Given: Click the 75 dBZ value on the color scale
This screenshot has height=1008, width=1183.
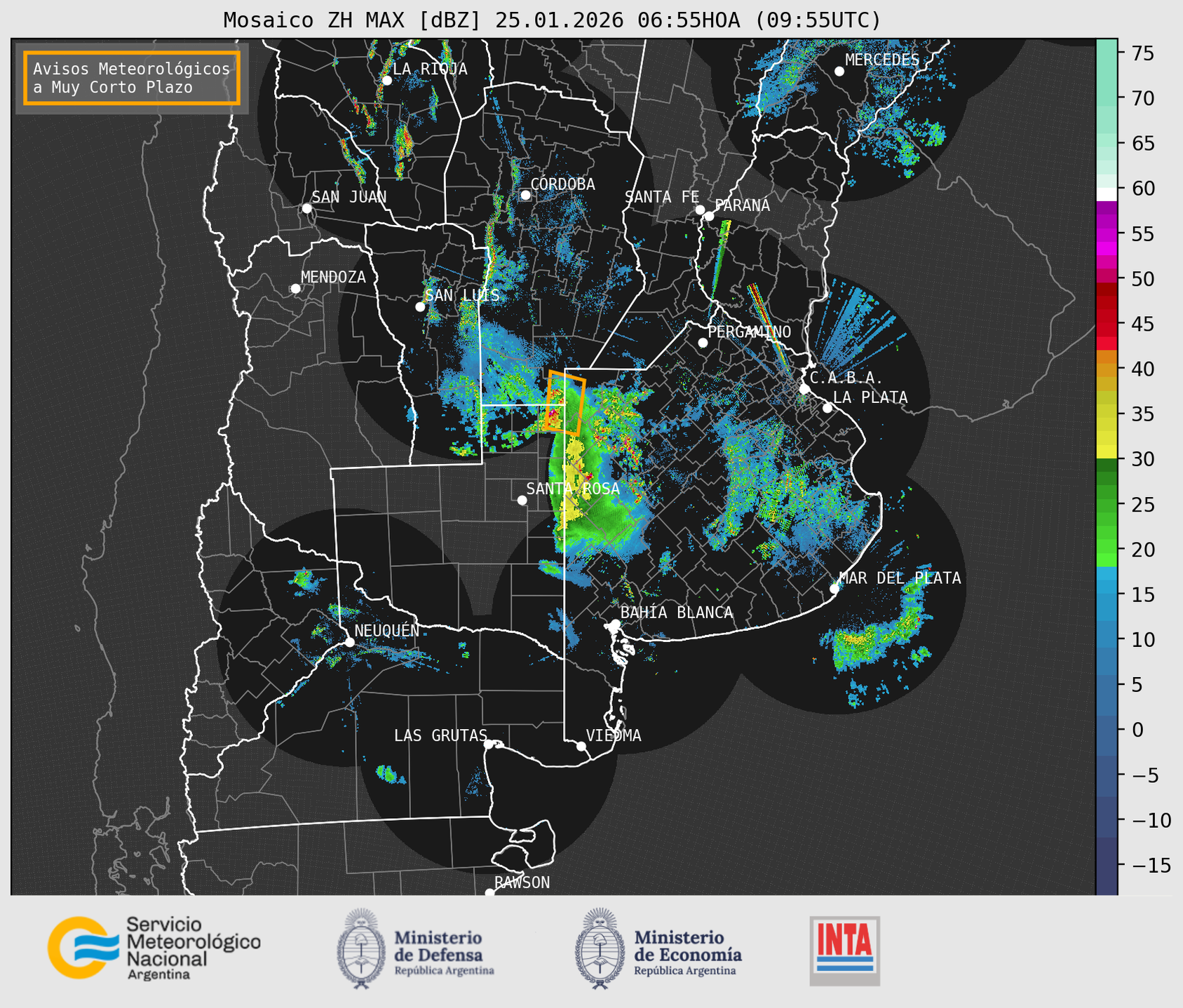Looking at the screenshot, I should (1142, 53).
